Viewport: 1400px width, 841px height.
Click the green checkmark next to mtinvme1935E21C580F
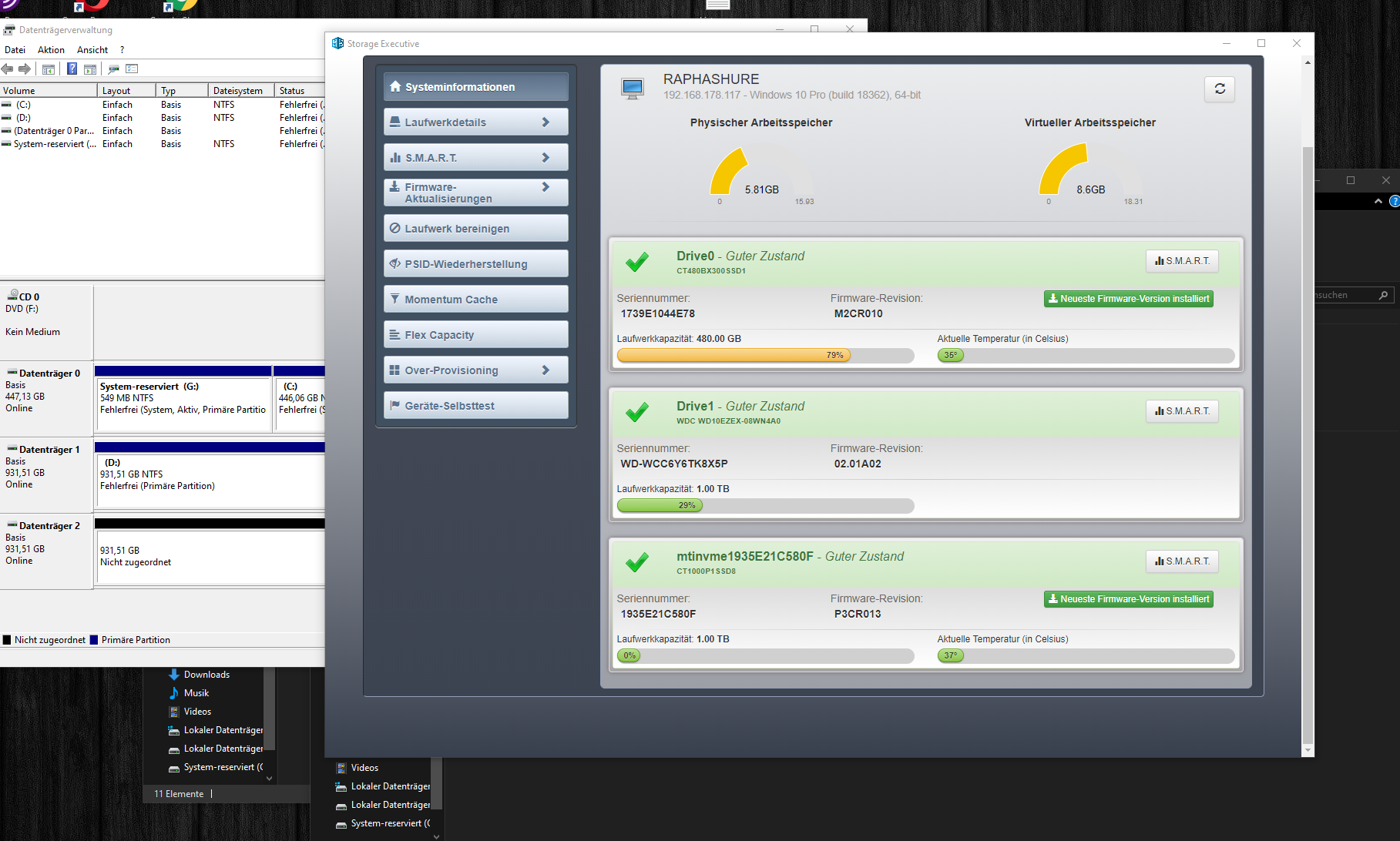[x=636, y=562]
